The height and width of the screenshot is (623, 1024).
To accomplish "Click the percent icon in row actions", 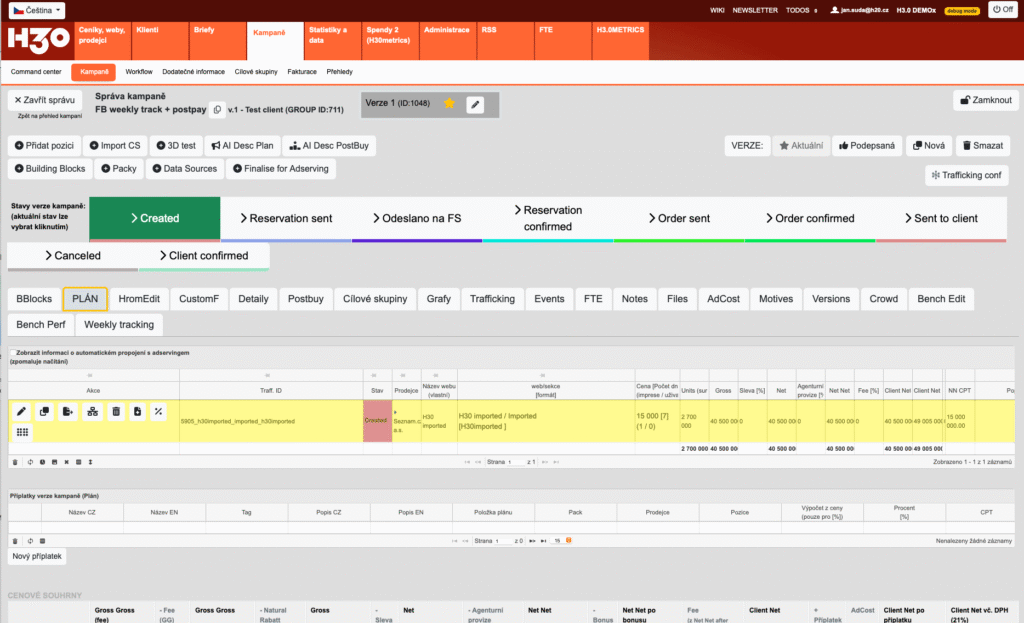I will coord(159,411).
